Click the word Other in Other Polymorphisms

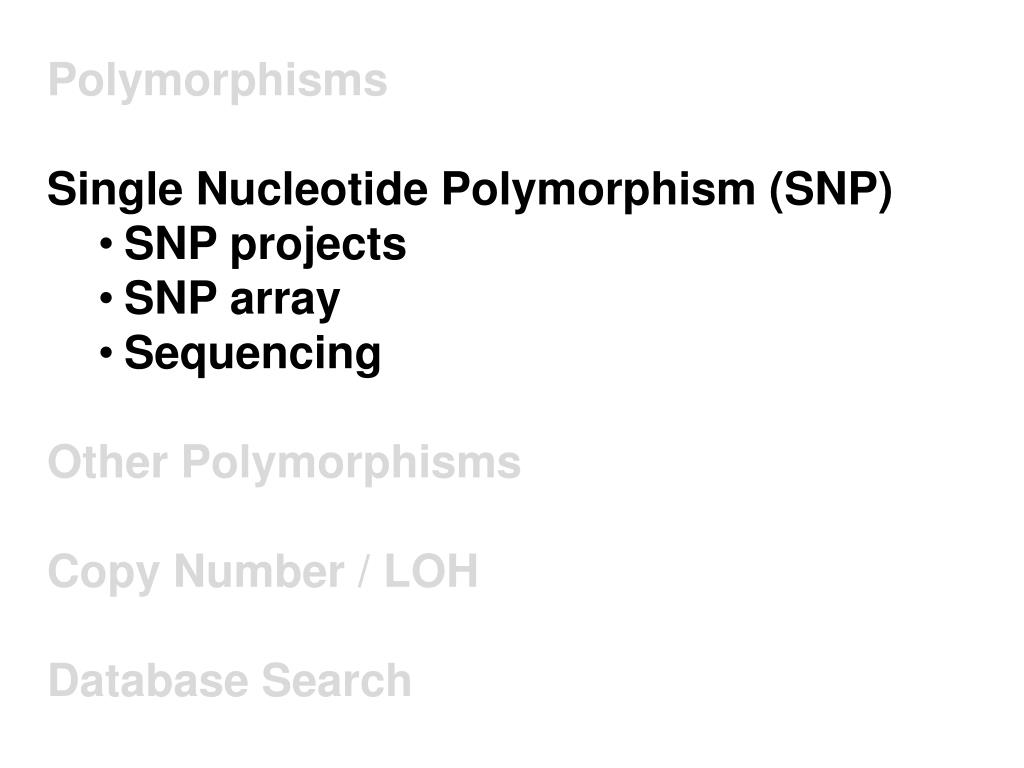coord(107,462)
